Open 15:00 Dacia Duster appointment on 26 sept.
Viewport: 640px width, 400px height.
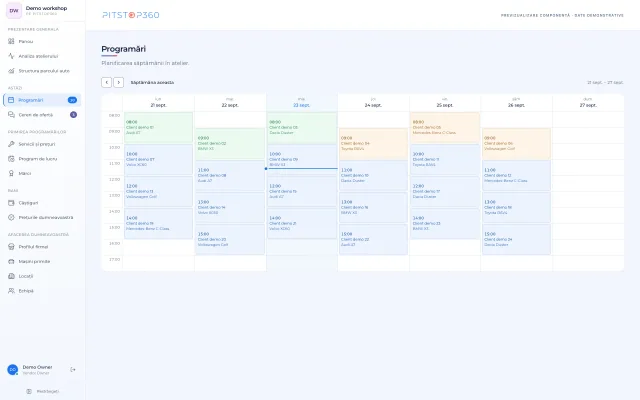point(516,240)
